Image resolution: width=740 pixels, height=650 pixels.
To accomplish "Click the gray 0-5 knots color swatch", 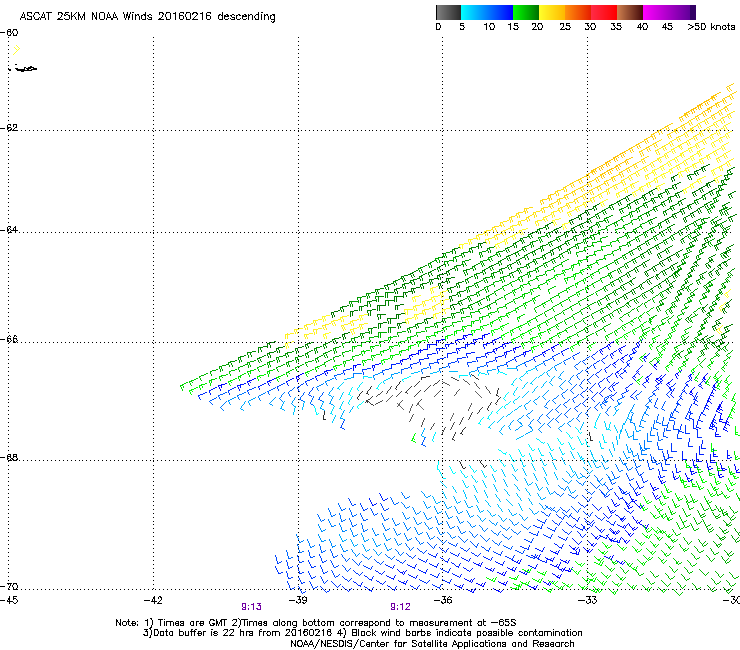I will pos(448,12).
